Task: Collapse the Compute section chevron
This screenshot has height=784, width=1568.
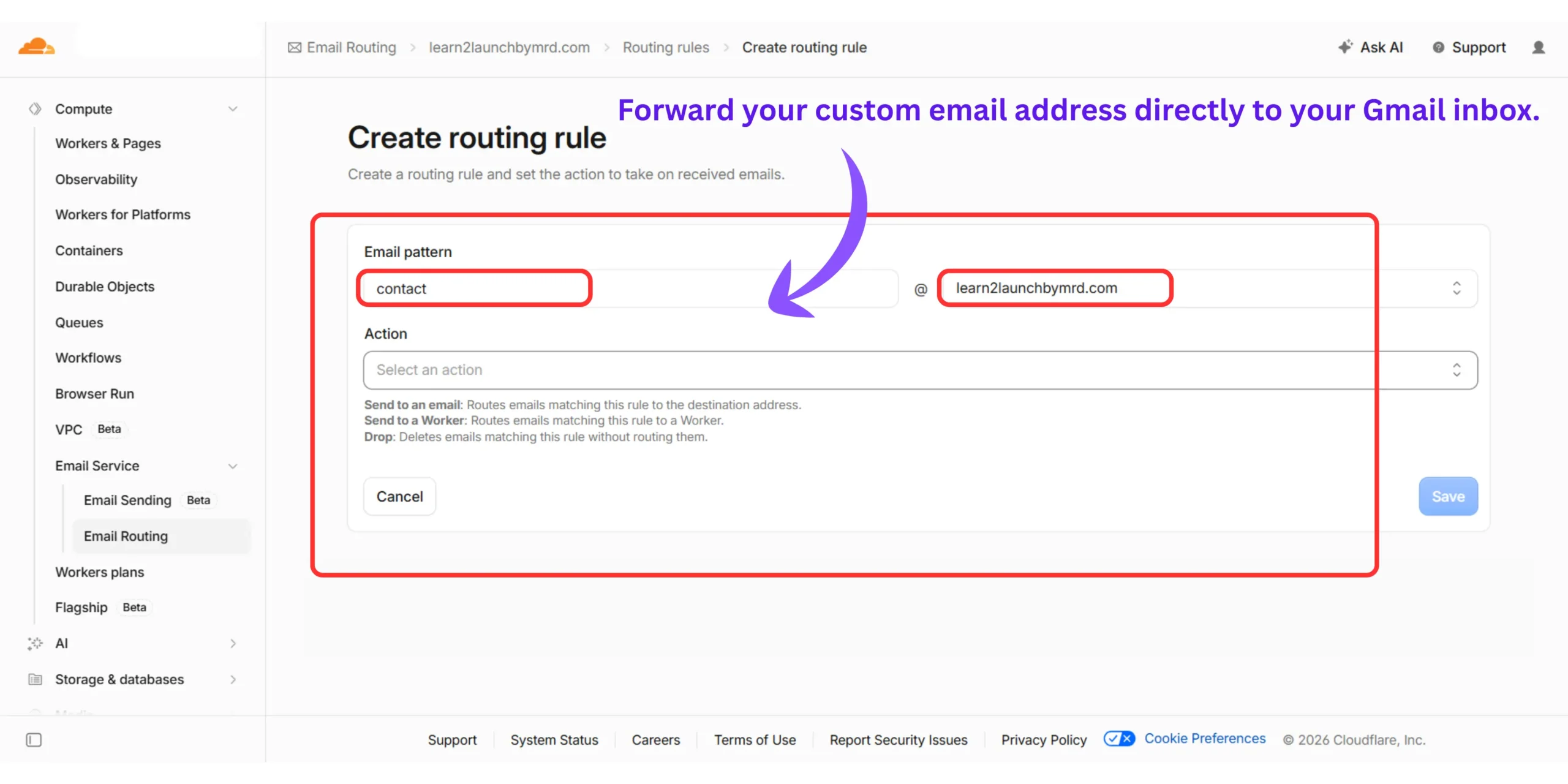Action: [x=233, y=109]
